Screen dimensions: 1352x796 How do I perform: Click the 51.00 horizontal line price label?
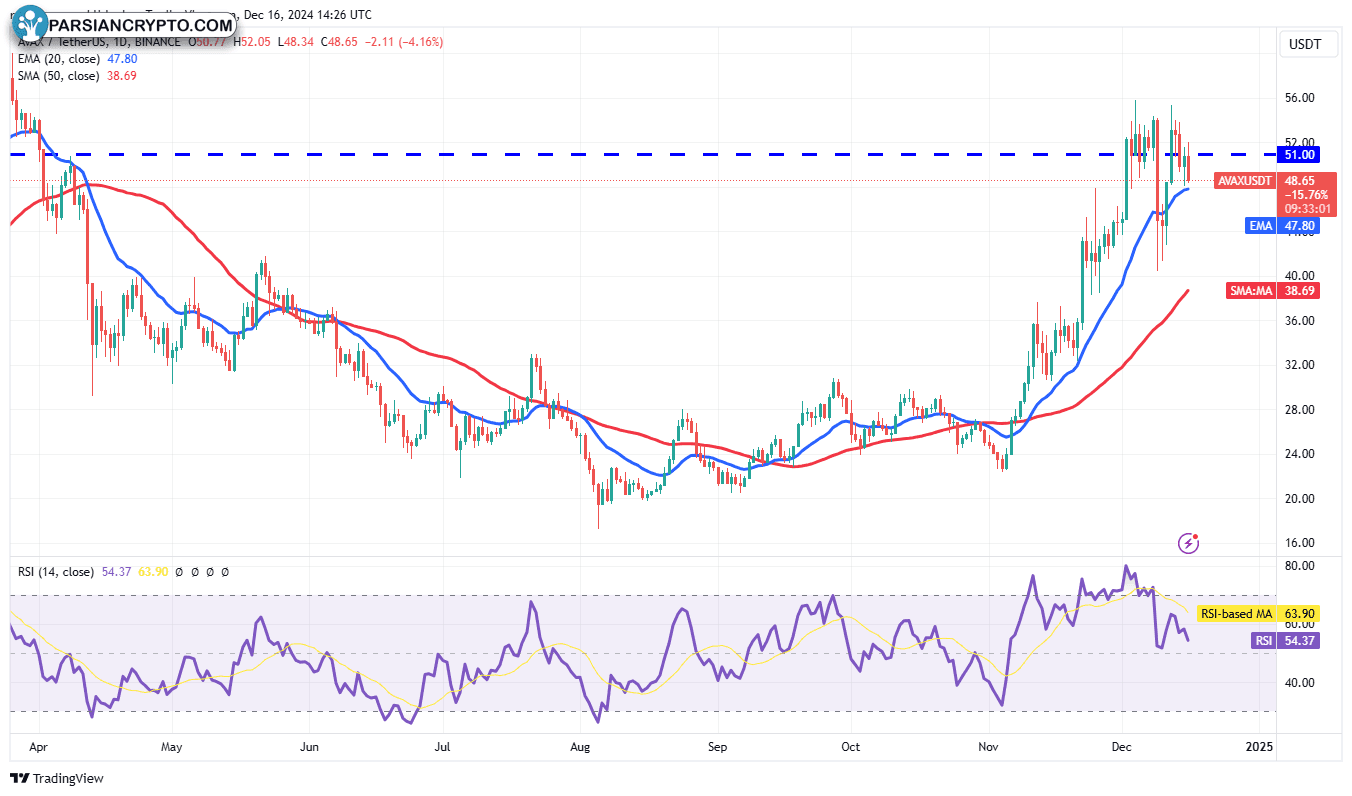tap(1301, 154)
